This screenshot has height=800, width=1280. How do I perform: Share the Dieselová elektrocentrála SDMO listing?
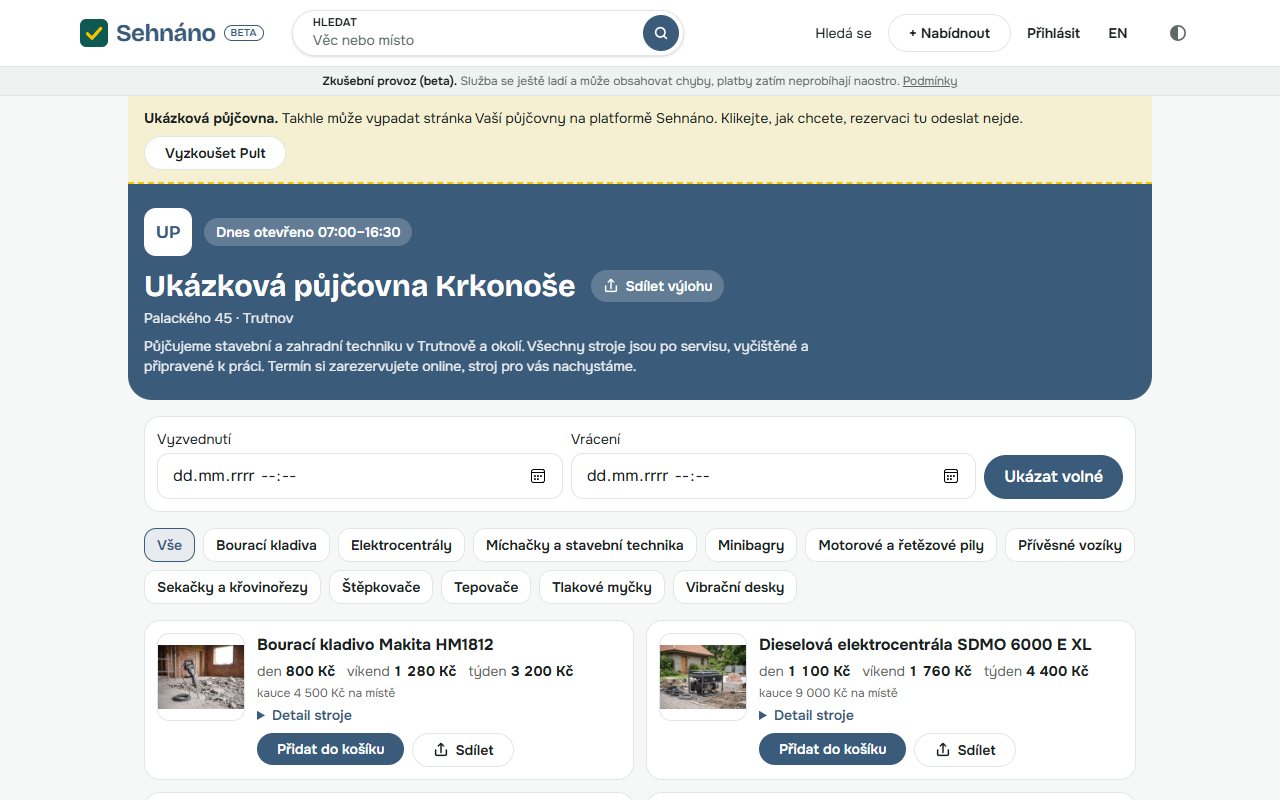964,750
